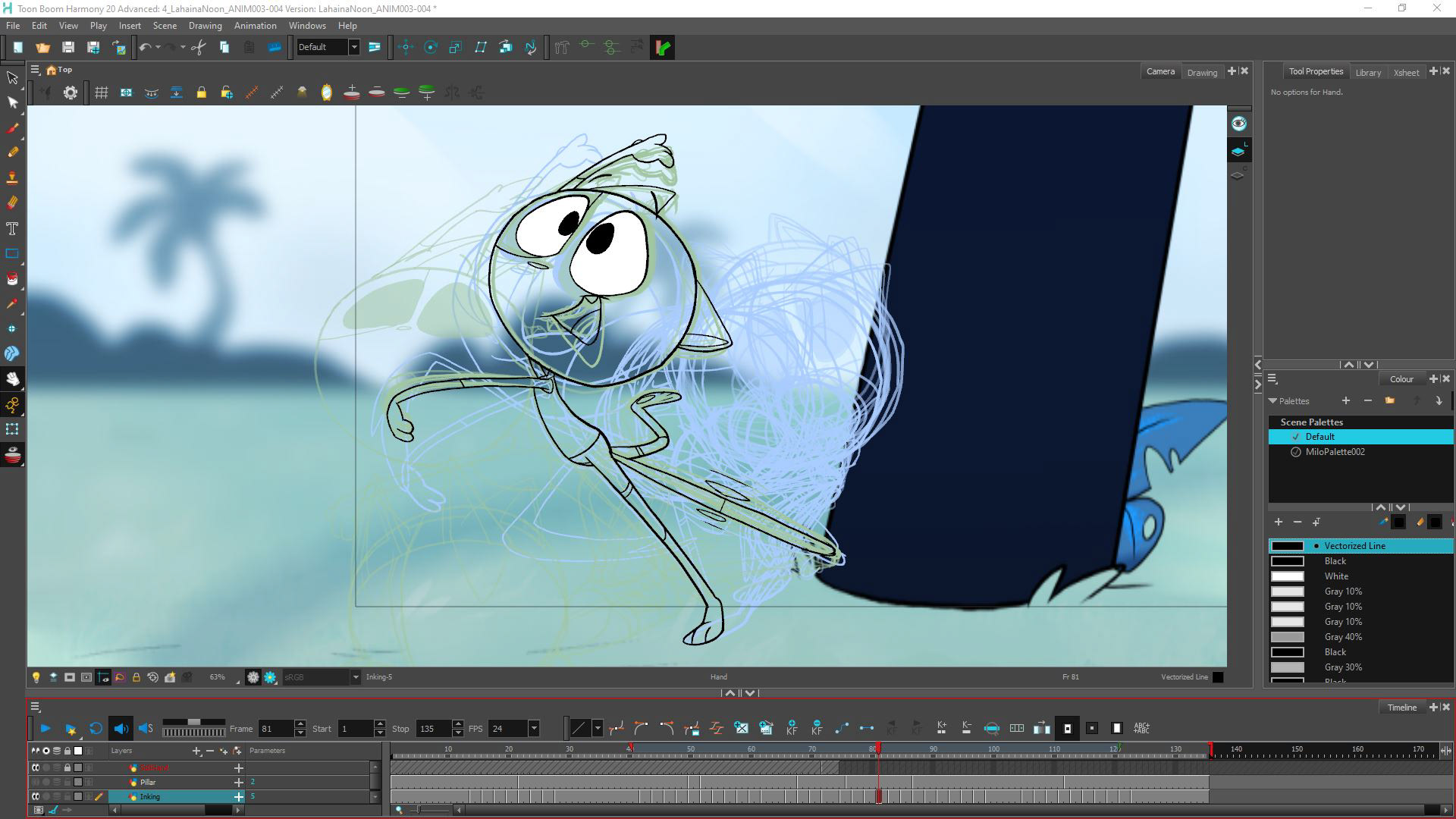Open the sRGB colour space dropdown
This screenshot has height=819, width=1456.
[x=355, y=677]
